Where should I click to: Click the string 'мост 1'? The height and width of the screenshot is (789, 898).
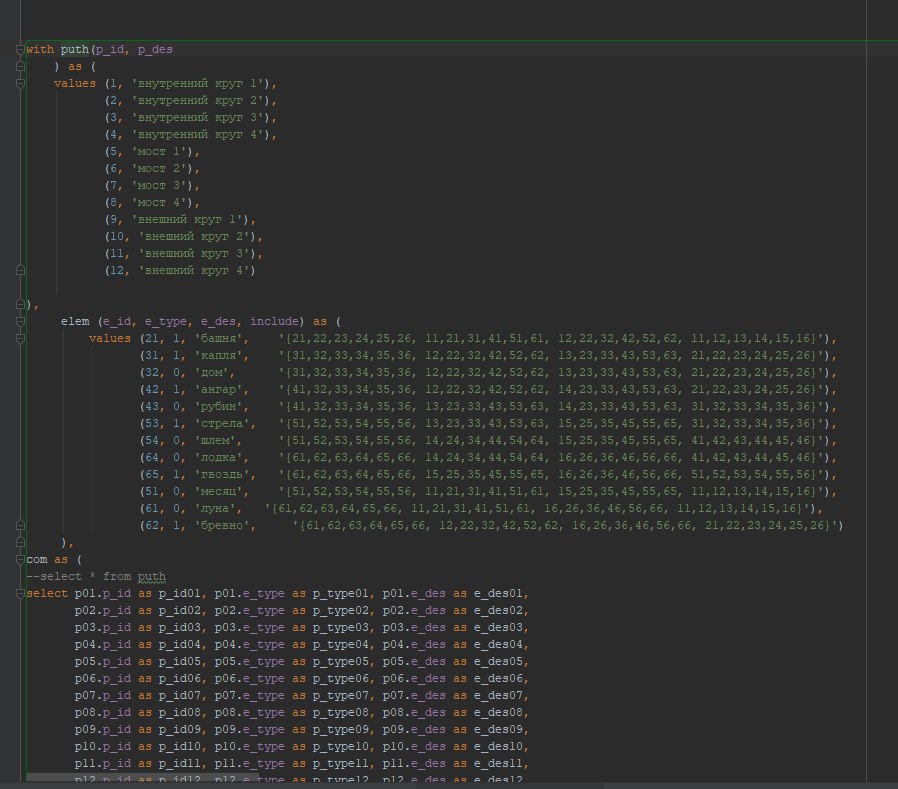(159, 152)
